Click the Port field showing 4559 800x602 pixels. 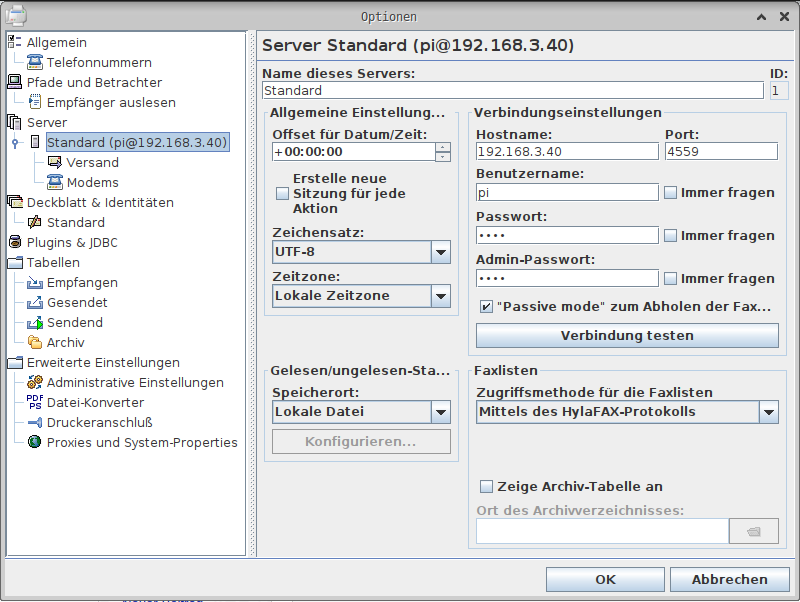[721, 152]
